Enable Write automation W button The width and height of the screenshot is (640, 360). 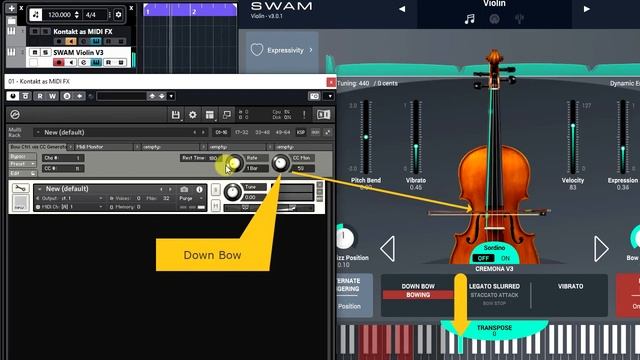pyautogui.click(x=53, y=96)
